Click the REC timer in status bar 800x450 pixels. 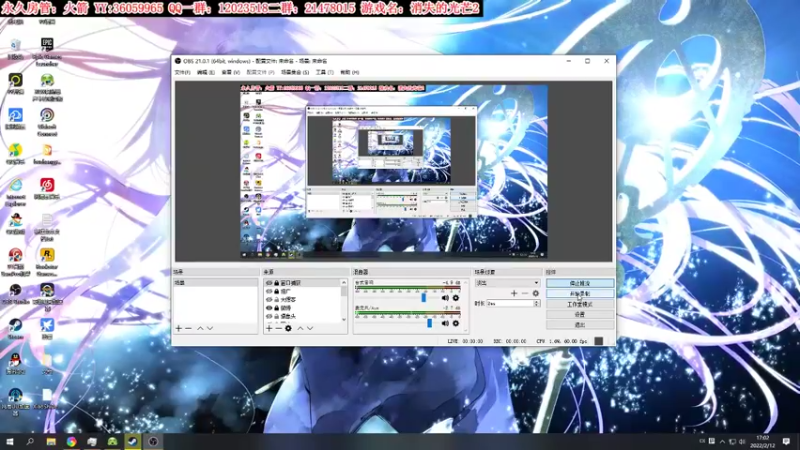pyautogui.click(x=510, y=341)
